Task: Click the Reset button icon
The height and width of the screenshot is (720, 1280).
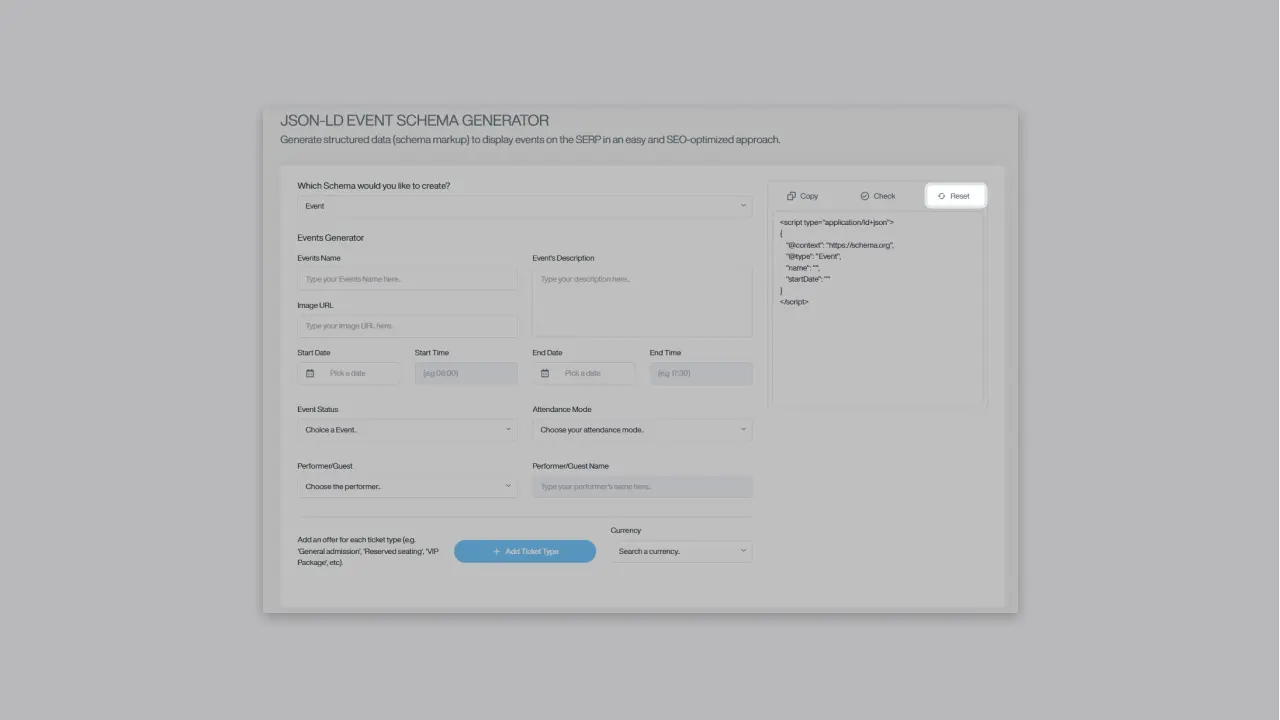Action: 941,196
